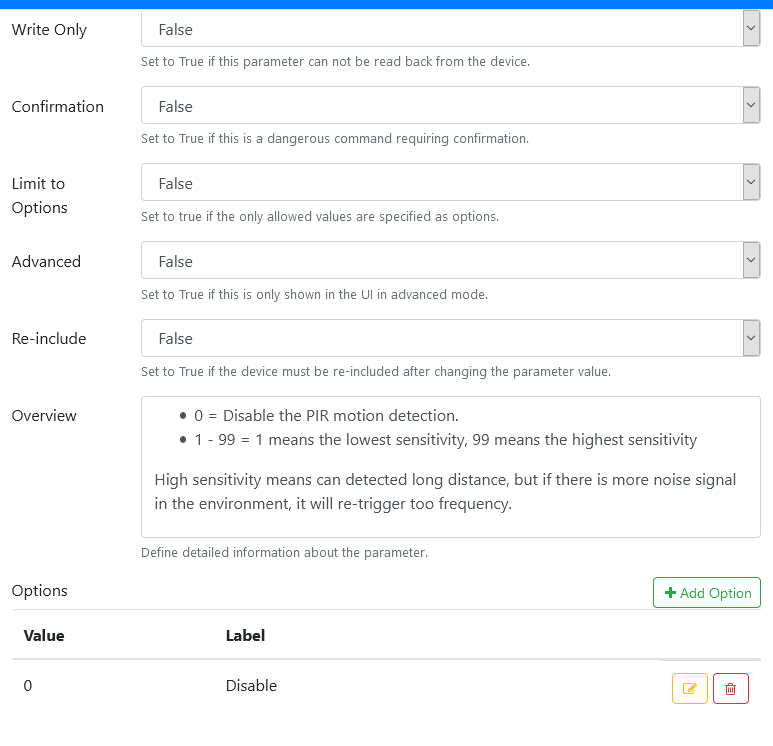
Task: Click the Disable label in options table
Action: pos(251,686)
